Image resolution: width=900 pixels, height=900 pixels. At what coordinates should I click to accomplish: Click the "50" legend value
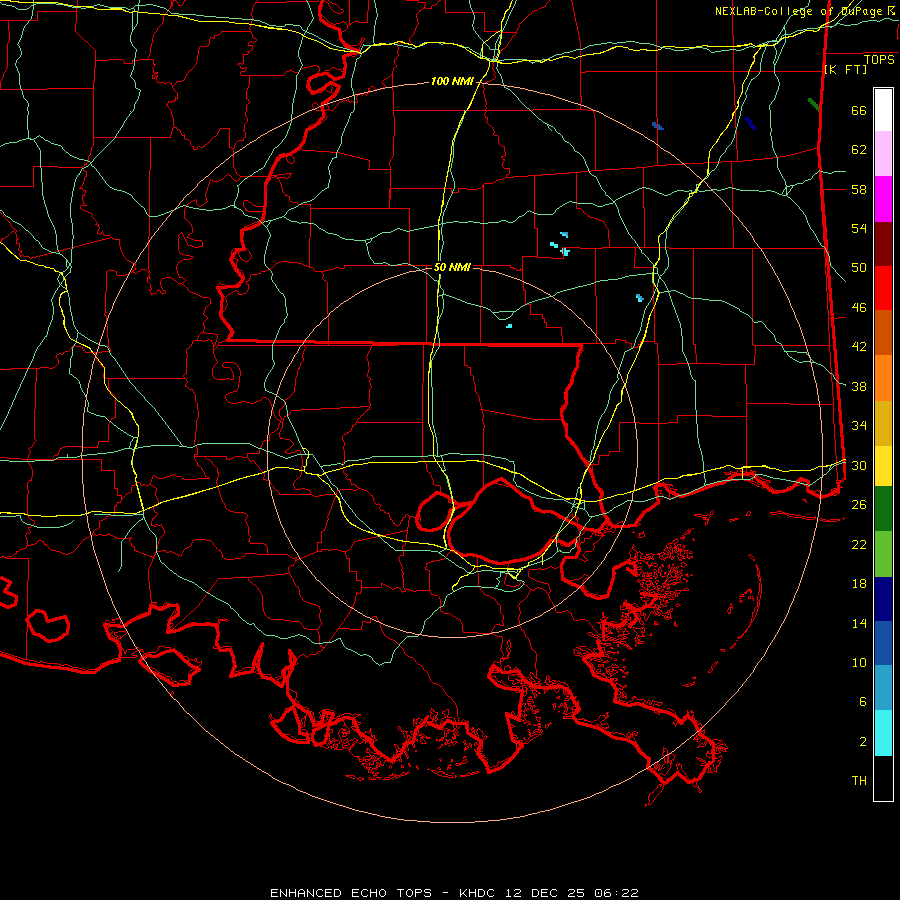(859, 268)
